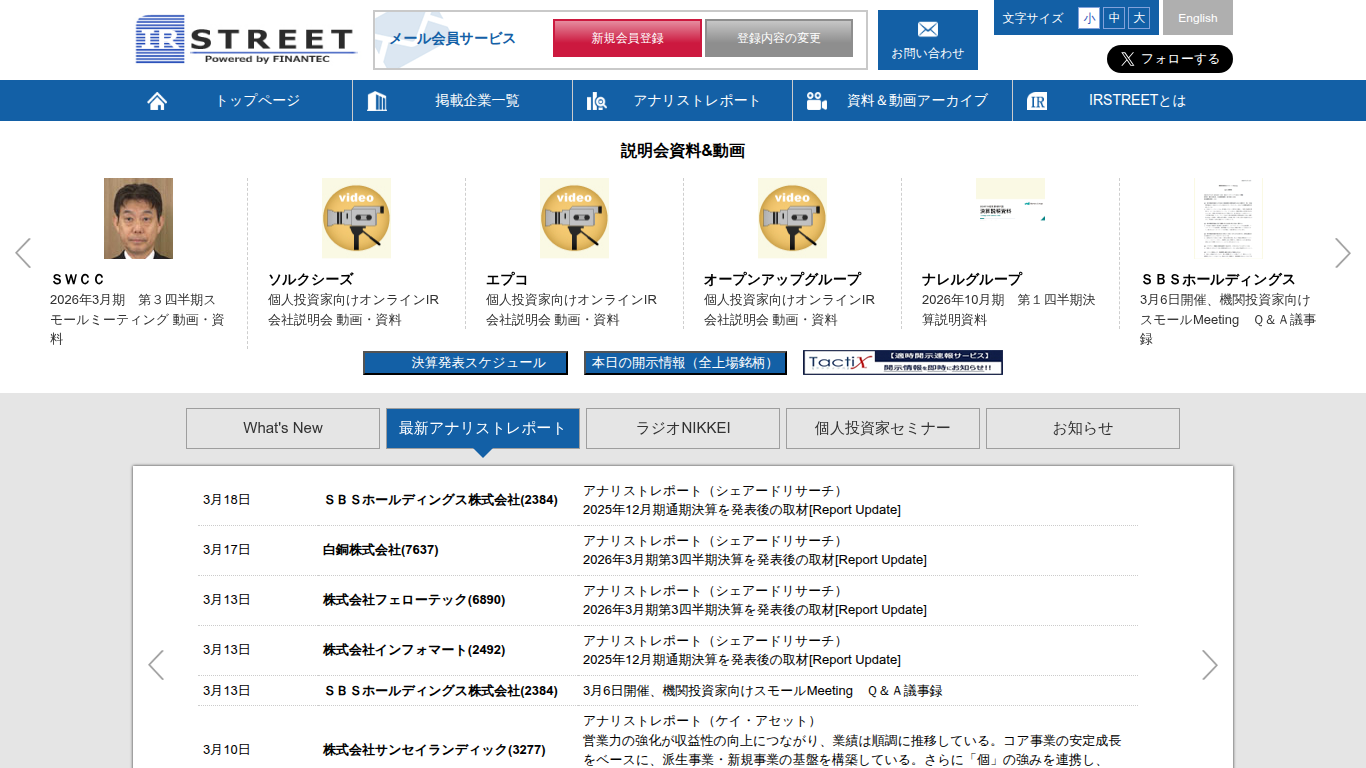Viewport: 1366px width, 768px height.
Task: Switch to the お知らせ tab
Action: pyautogui.click(x=1083, y=428)
